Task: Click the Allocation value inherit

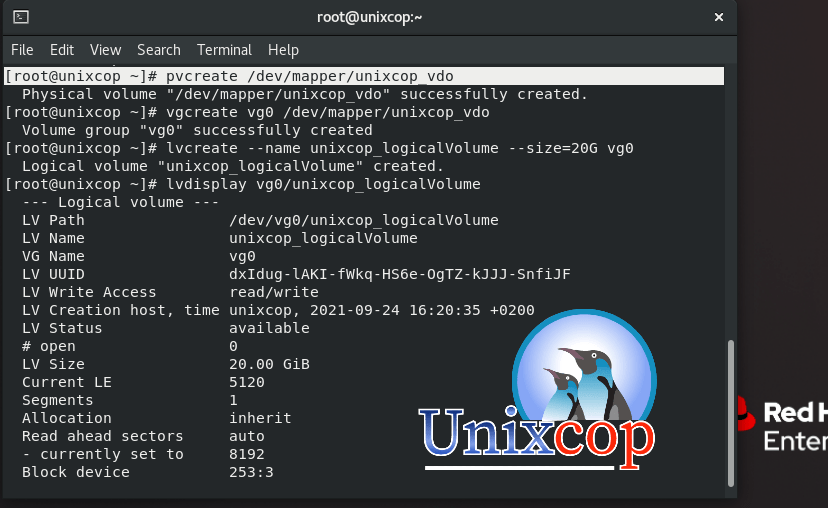Action: pos(260,418)
